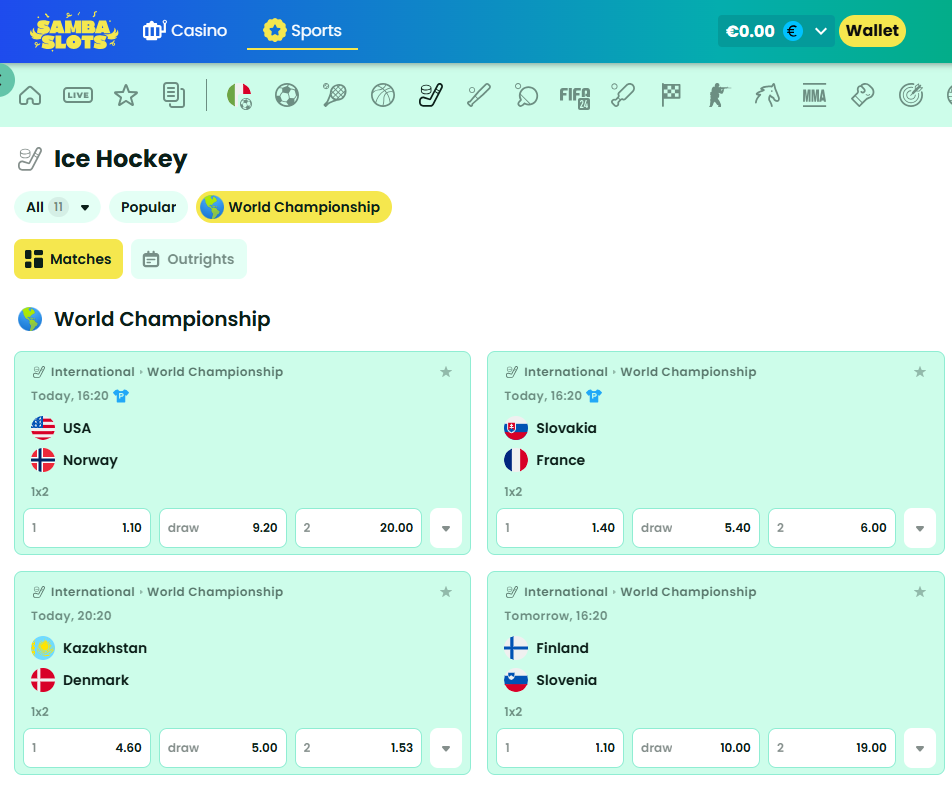Viewport: 952px width, 787px height.
Task: Bet on draw at 5.40
Action: point(696,528)
